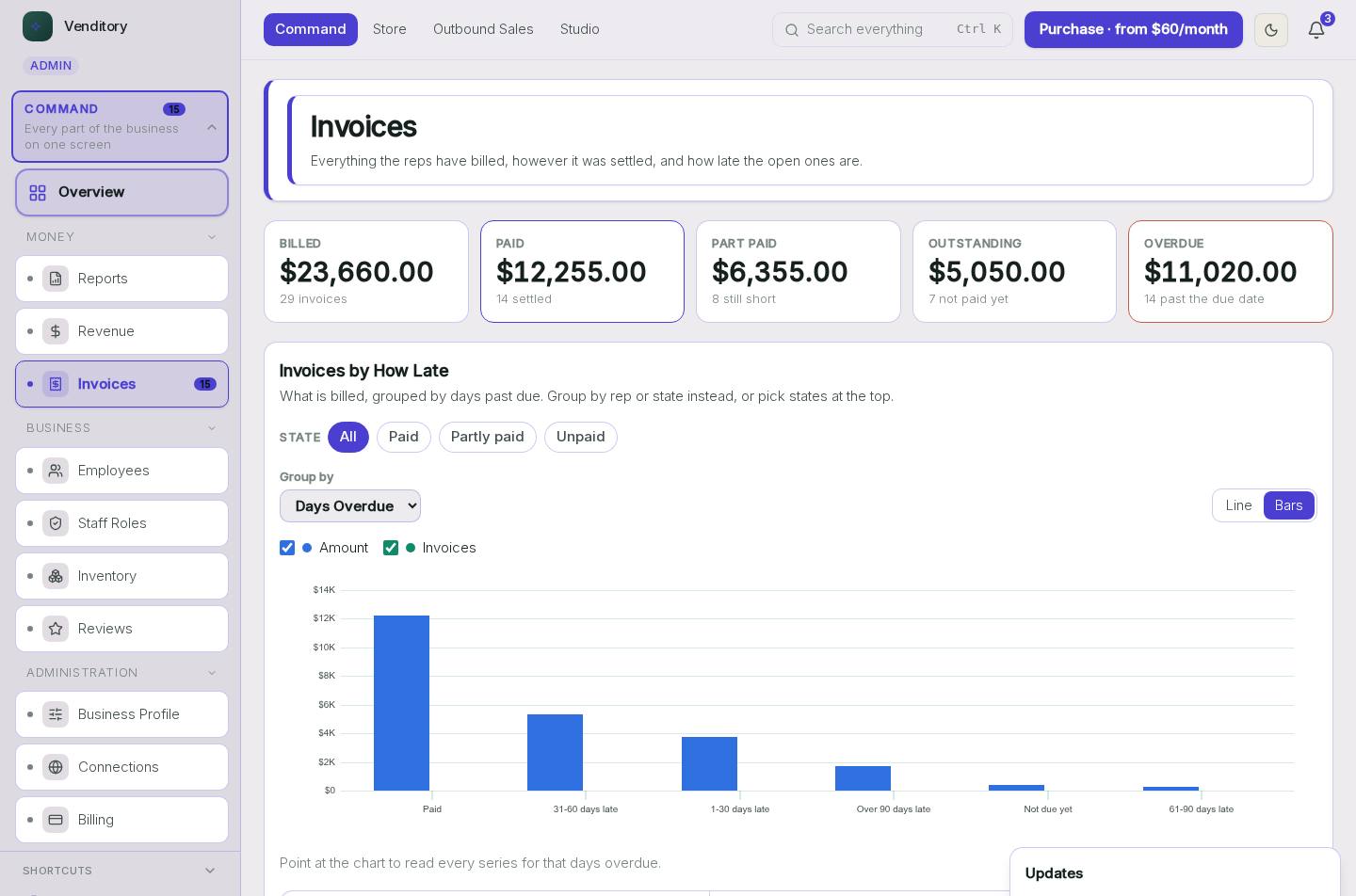Click the 31-60 days late bar

555,753
